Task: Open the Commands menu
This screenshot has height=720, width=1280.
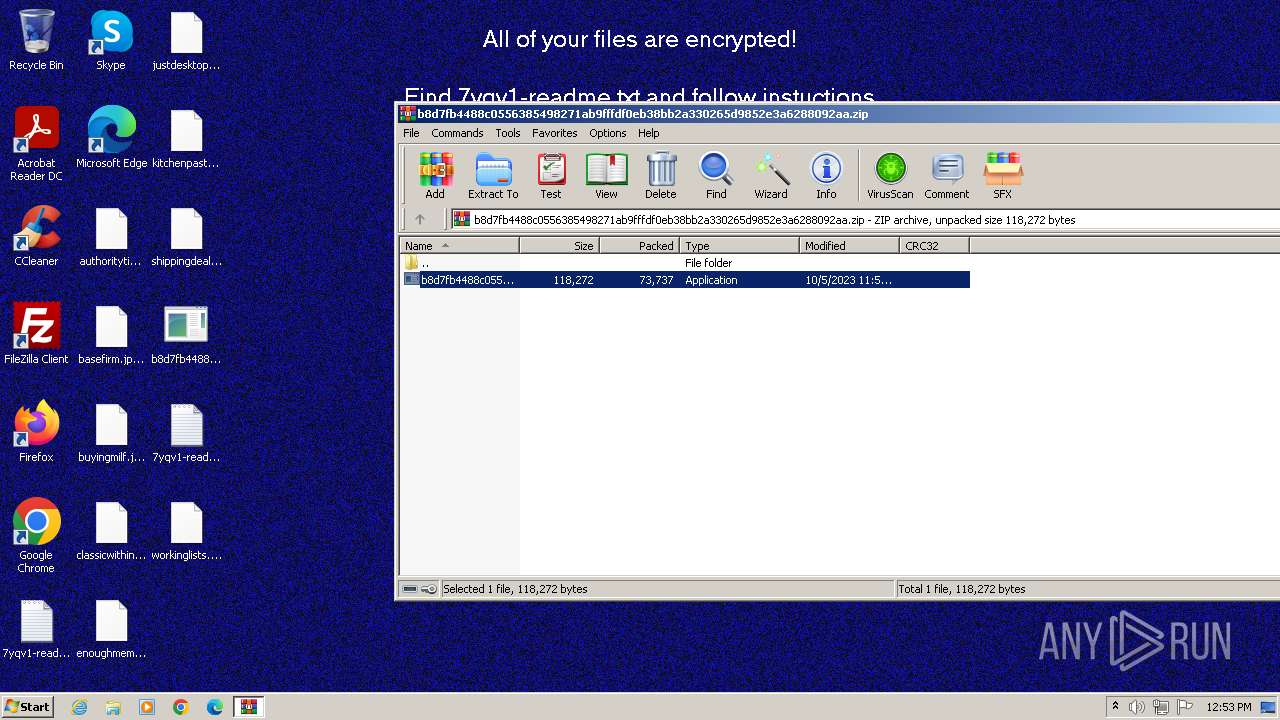Action: (457, 133)
